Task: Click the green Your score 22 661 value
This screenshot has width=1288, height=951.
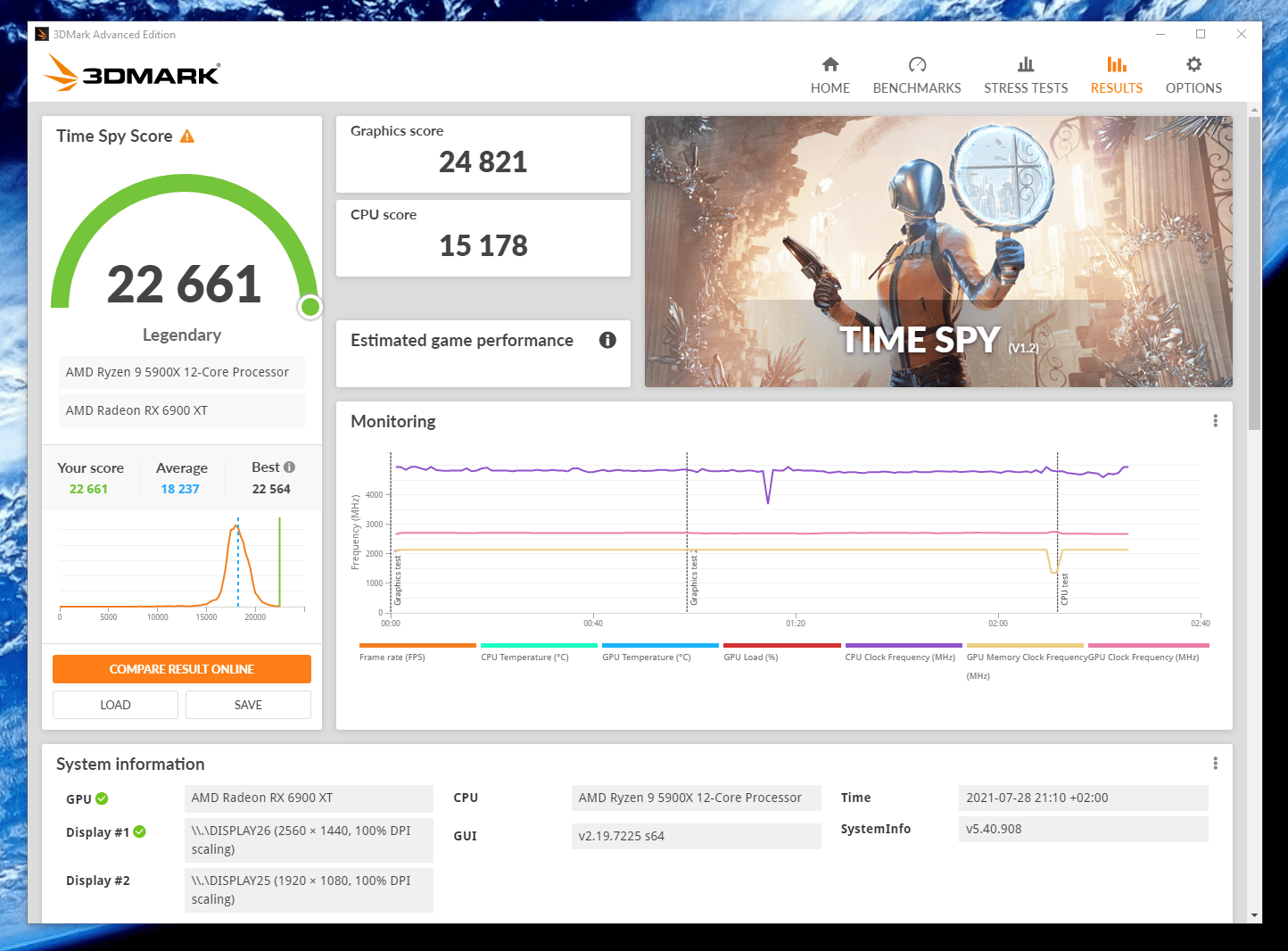Action: 88,489
